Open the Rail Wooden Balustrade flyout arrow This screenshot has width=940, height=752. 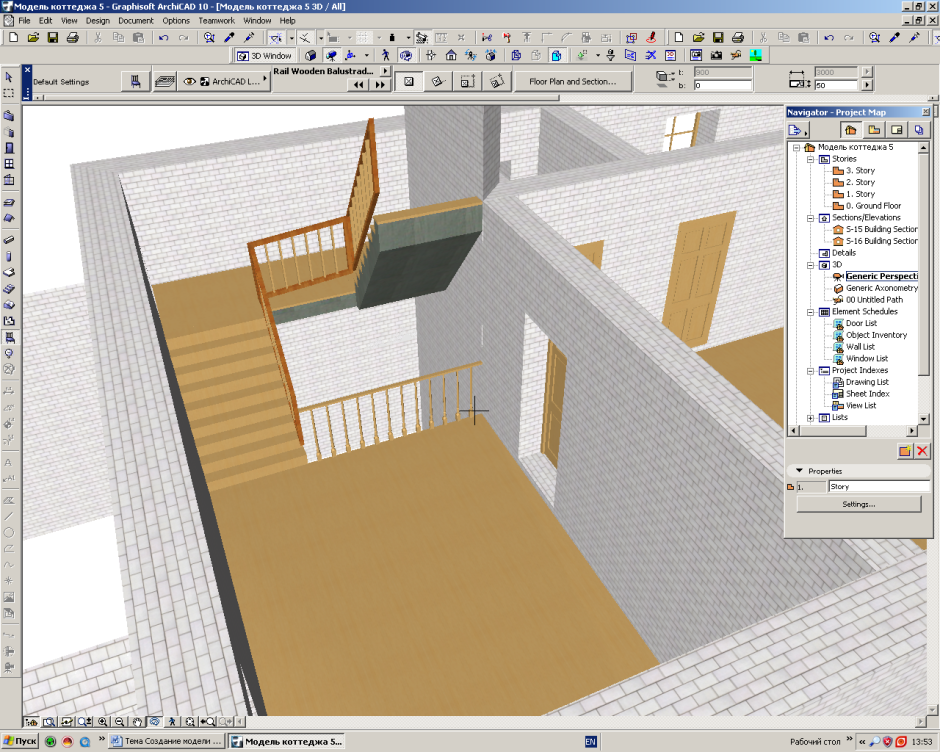pyautogui.click(x=385, y=71)
